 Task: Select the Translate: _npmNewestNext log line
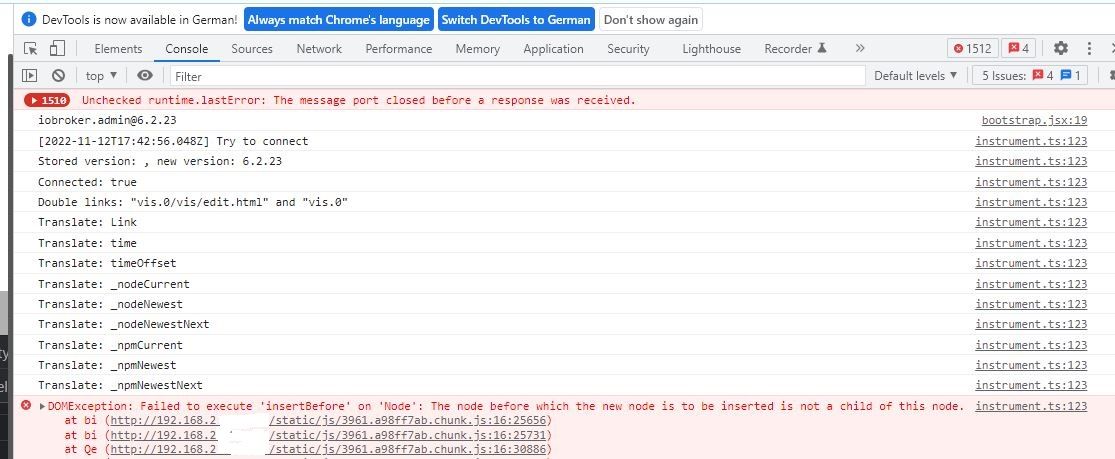point(120,385)
